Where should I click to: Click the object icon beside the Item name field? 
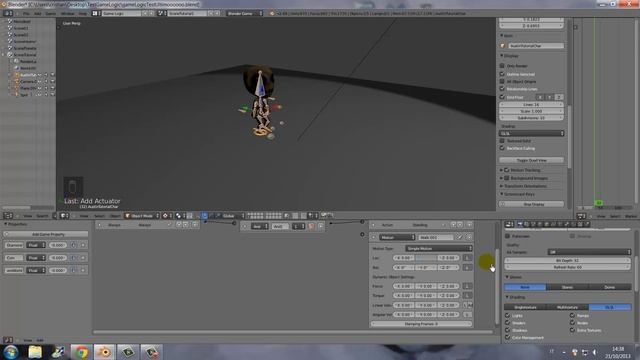[503, 46]
